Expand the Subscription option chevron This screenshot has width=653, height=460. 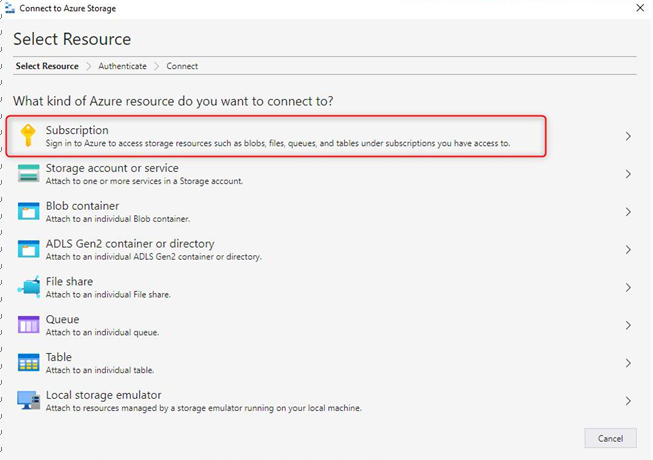tap(628, 136)
